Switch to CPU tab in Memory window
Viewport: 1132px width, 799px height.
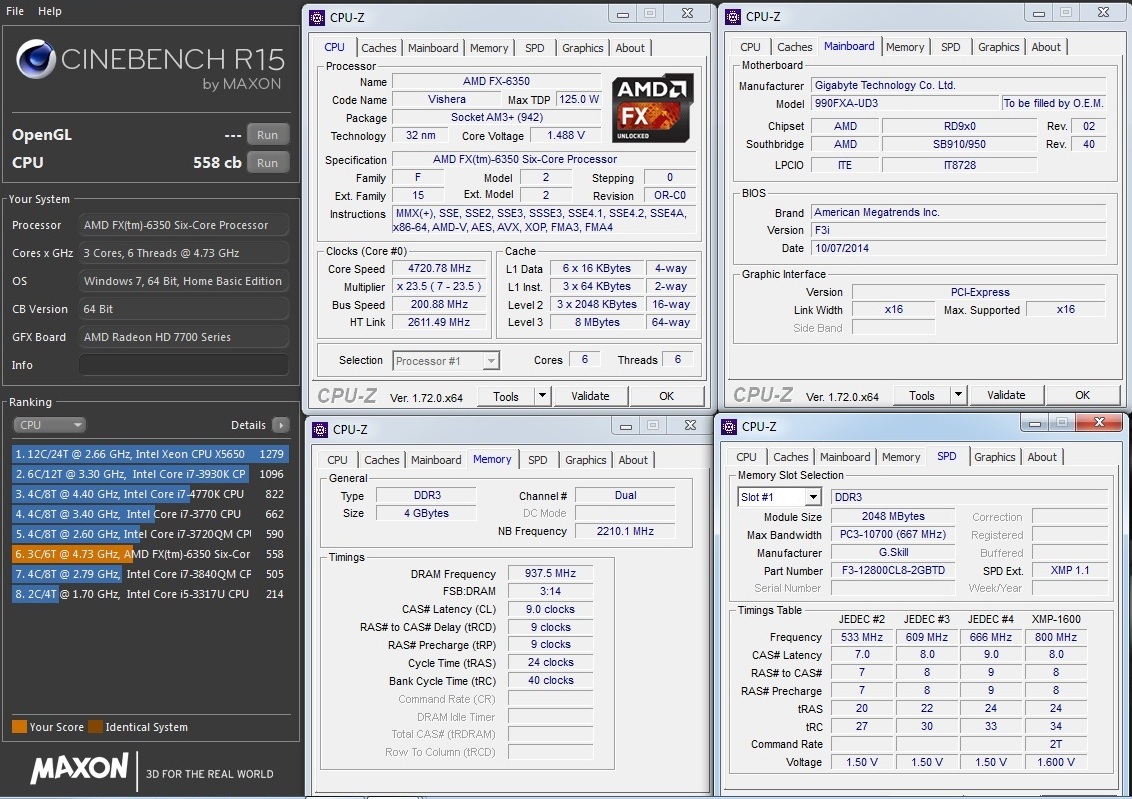[x=337, y=460]
